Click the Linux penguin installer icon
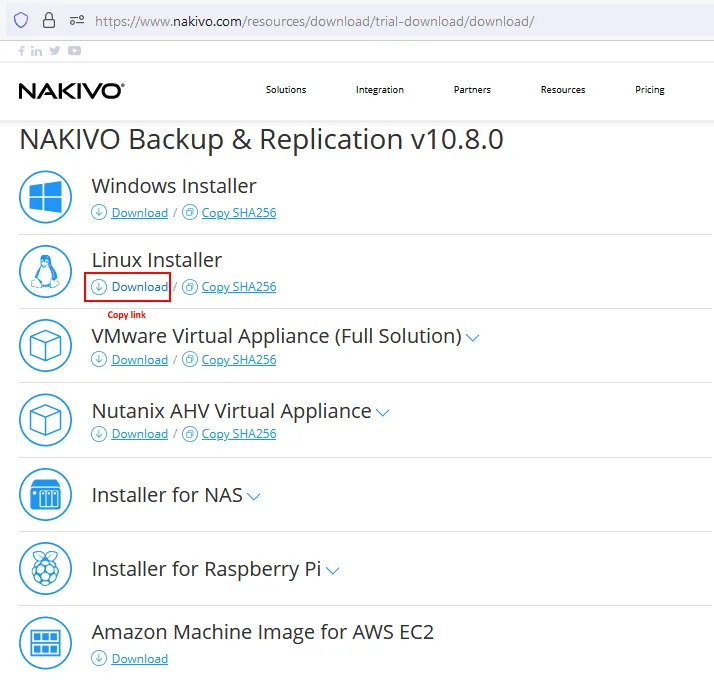Image resolution: width=714 pixels, height=688 pixels. pos(46,271)
